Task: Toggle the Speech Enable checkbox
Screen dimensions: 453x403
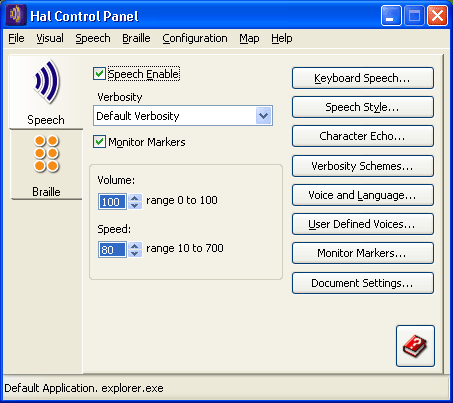Action: [x=99, y=74]
